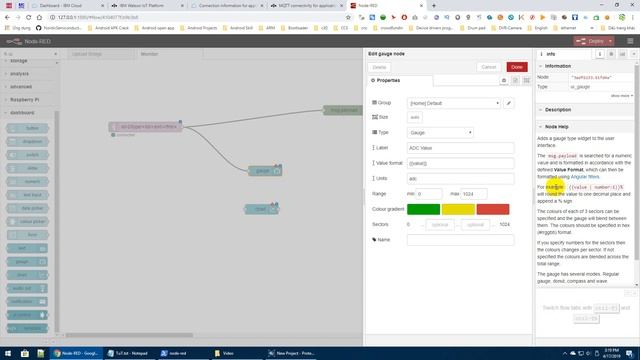Click the Deploy button
This screenshot has height=360, width=640.
click(x=591, y=41)
